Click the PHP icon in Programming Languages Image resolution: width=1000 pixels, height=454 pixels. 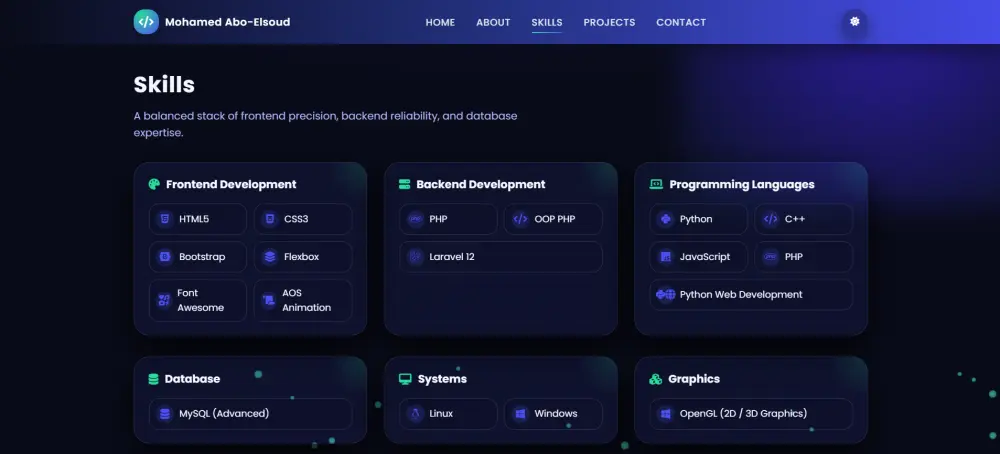coord(770,257)
